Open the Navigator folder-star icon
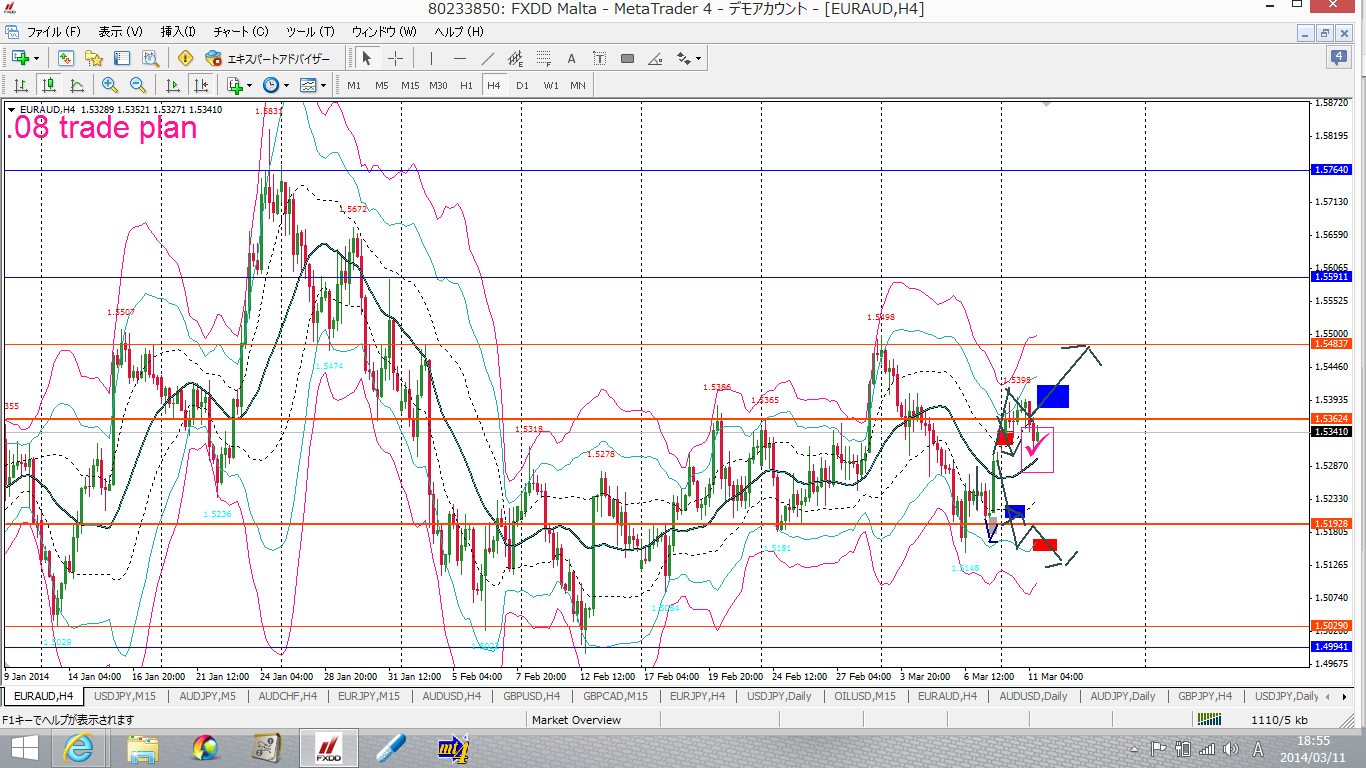Image resolution: width=1366 pixels, height=768 pixels. (x=94, y=58)
